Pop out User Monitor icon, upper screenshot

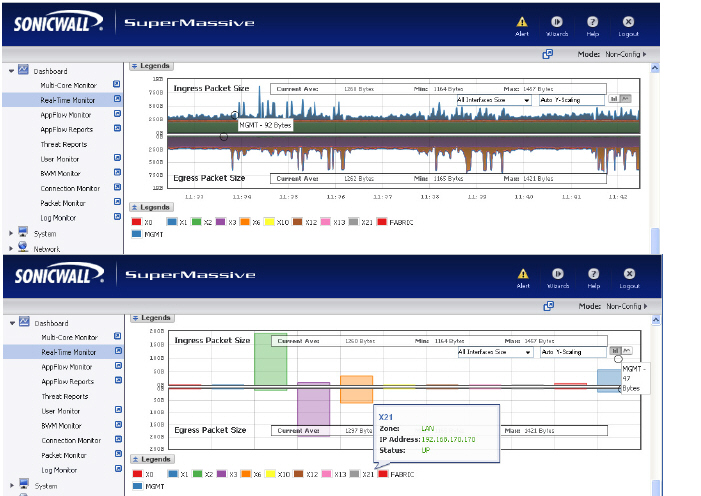click(x=117, y=157)
